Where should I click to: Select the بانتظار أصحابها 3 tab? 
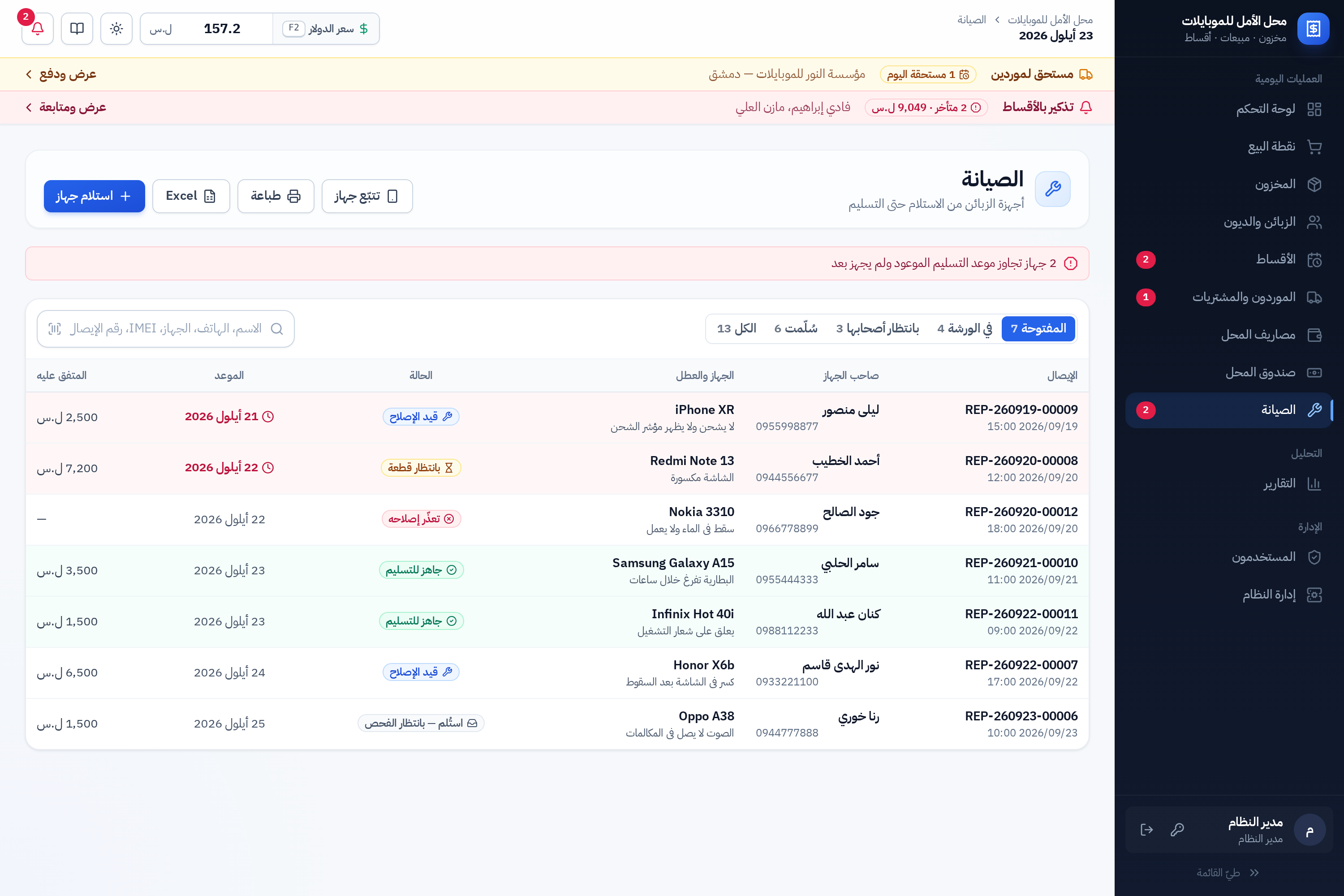(877, 328)
